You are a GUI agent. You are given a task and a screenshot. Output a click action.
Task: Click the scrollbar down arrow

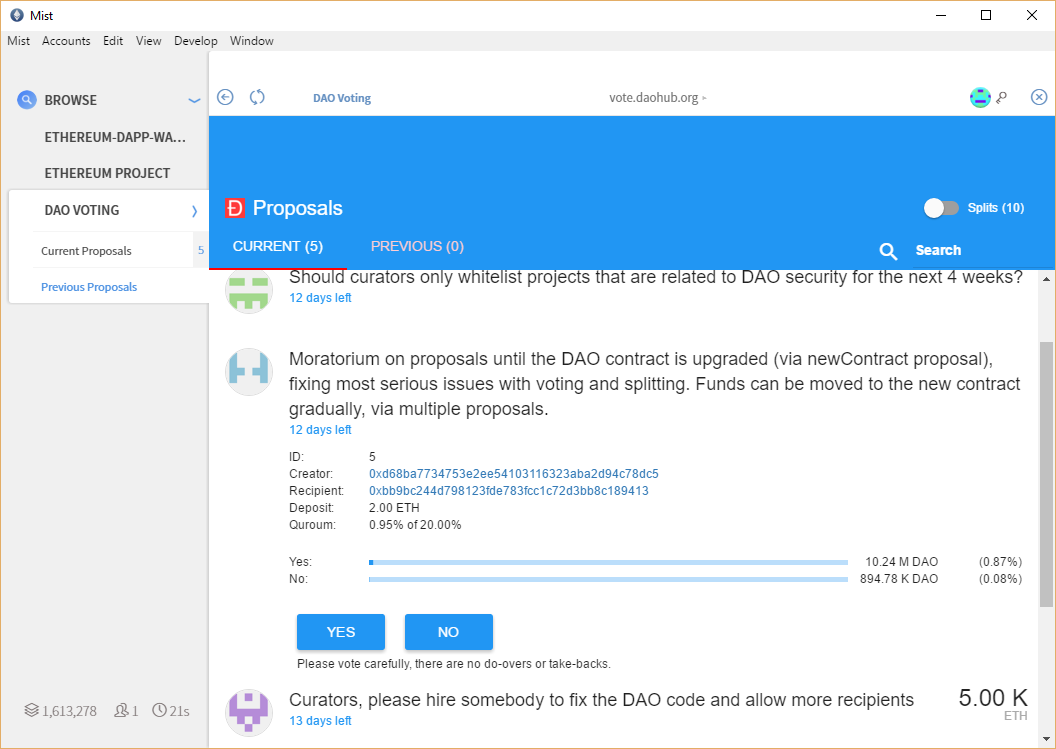pyautogui.click(x=1046, y=738)
